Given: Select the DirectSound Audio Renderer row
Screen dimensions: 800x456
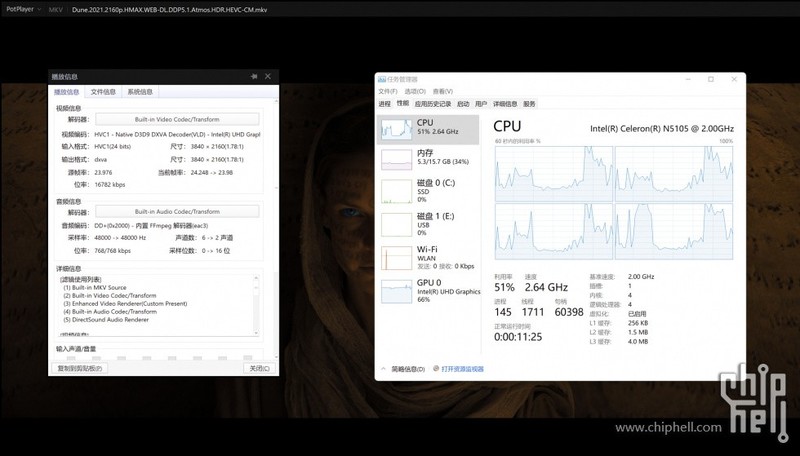Looking at the screenshot, I should (106, 320).
